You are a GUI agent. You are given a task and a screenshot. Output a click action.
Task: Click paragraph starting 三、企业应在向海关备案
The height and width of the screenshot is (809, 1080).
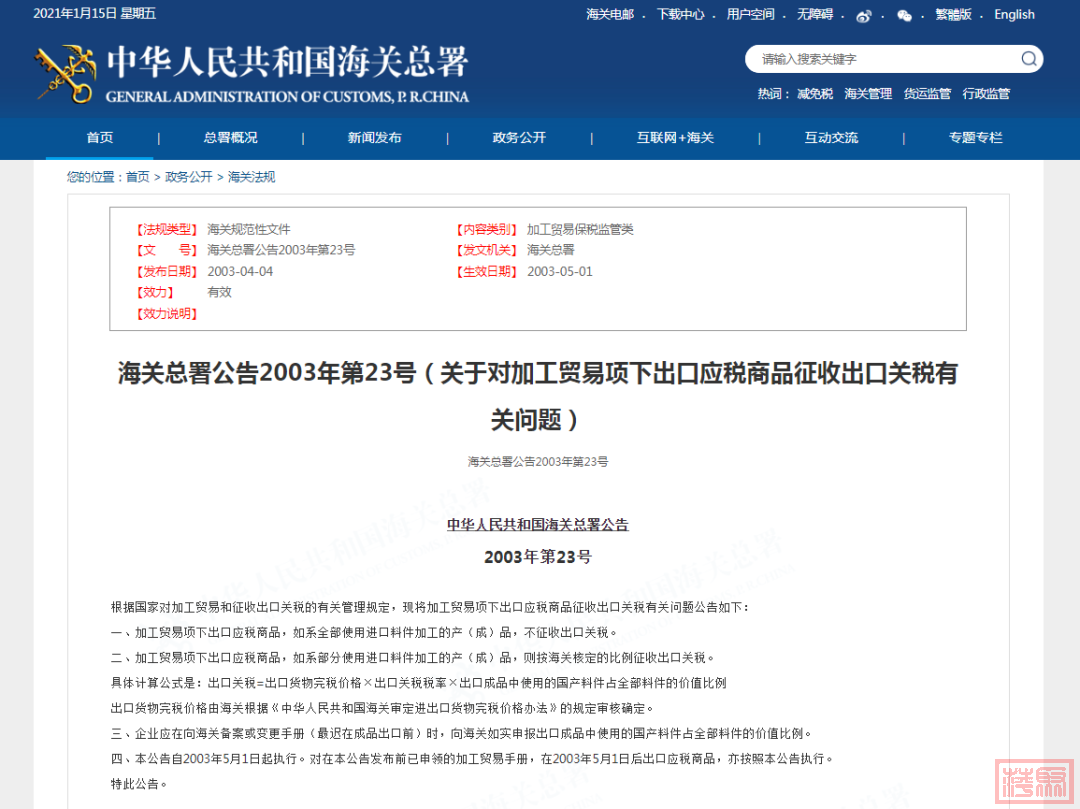(x=461, y=733)
